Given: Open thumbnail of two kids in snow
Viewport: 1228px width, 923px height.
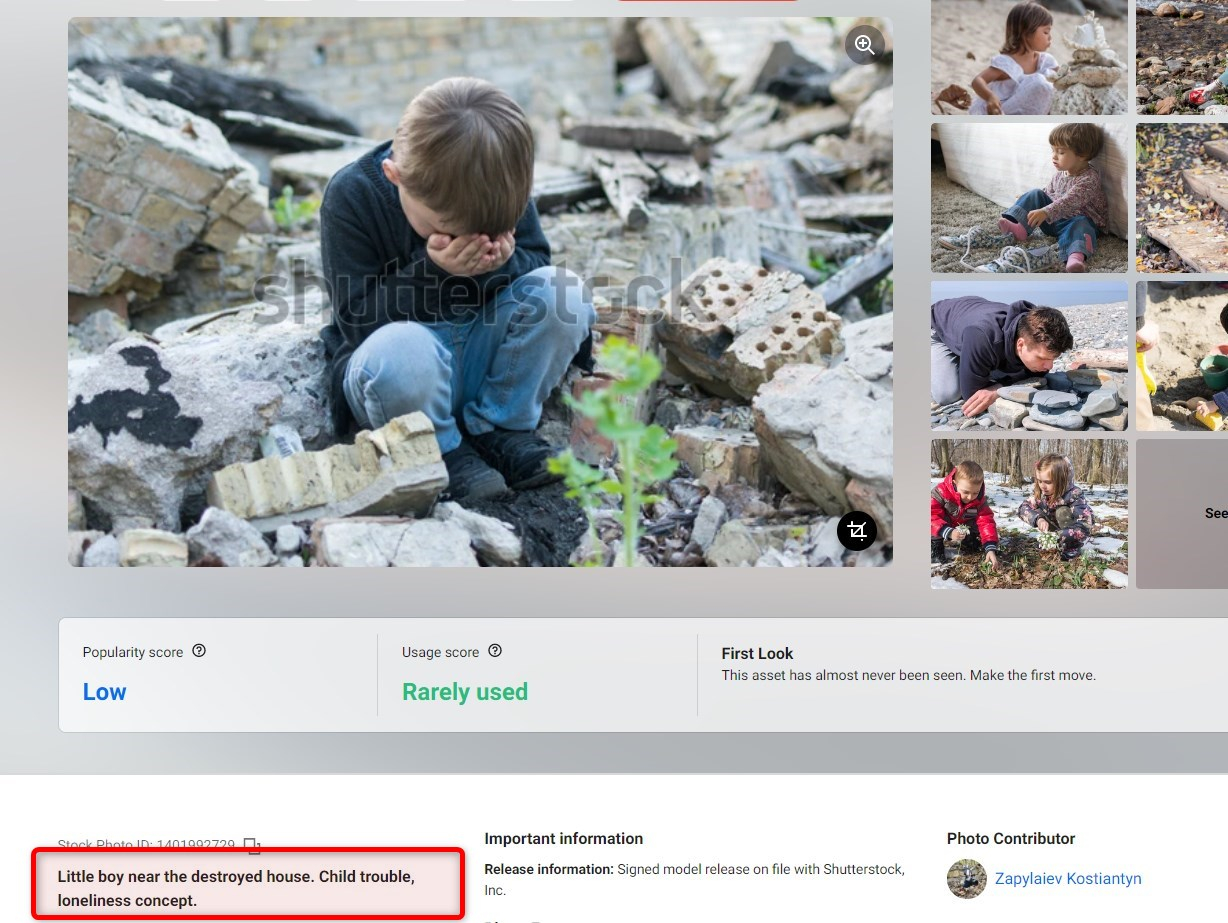Looking at the screenshot, I should tap(1029, 514).
